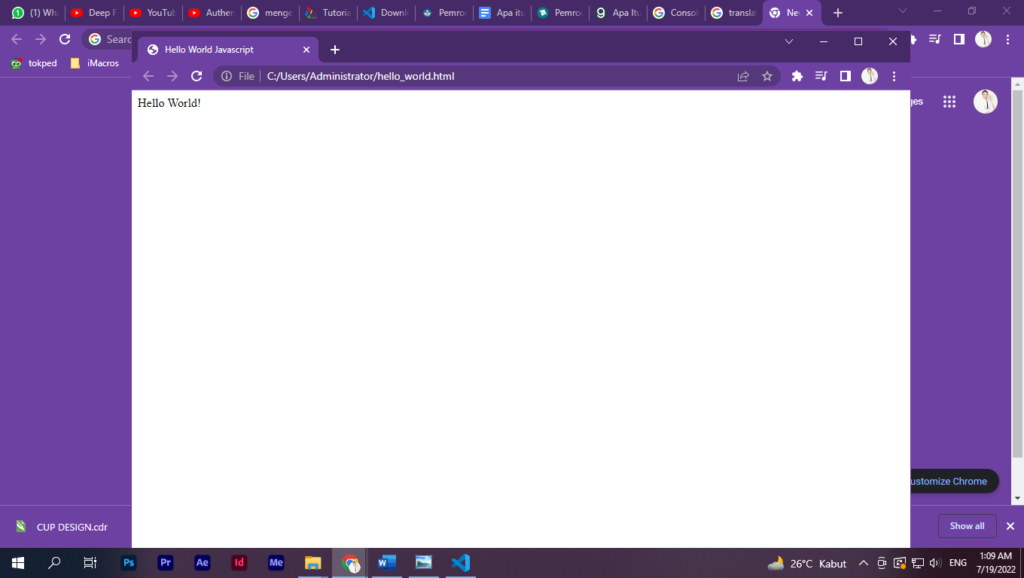Open File Explorer from the taskbar
The height and width of the screenshot is (578, 1024).
tap(313, 563)
